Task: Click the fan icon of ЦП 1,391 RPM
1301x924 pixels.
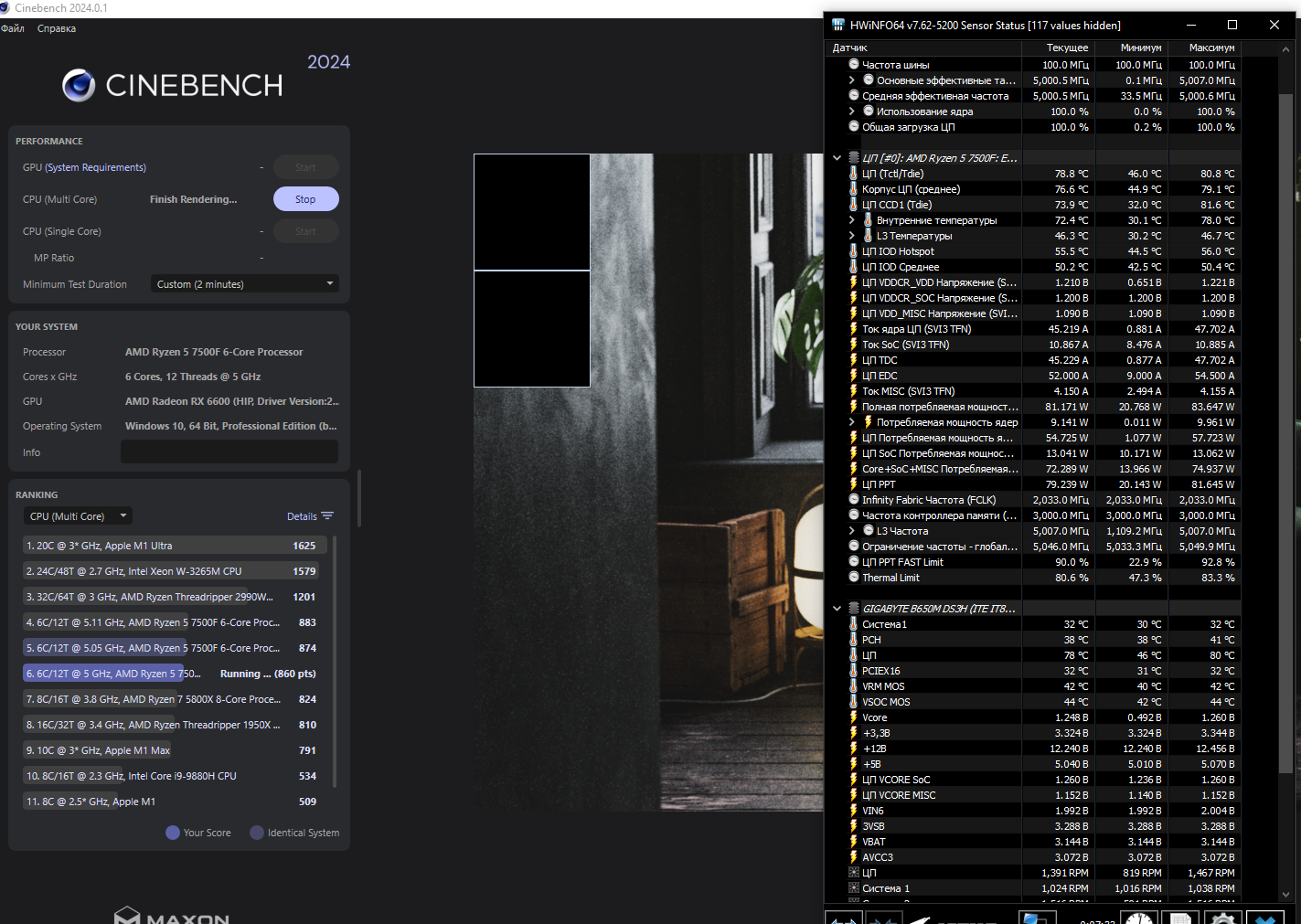Action: click(854, 873)
